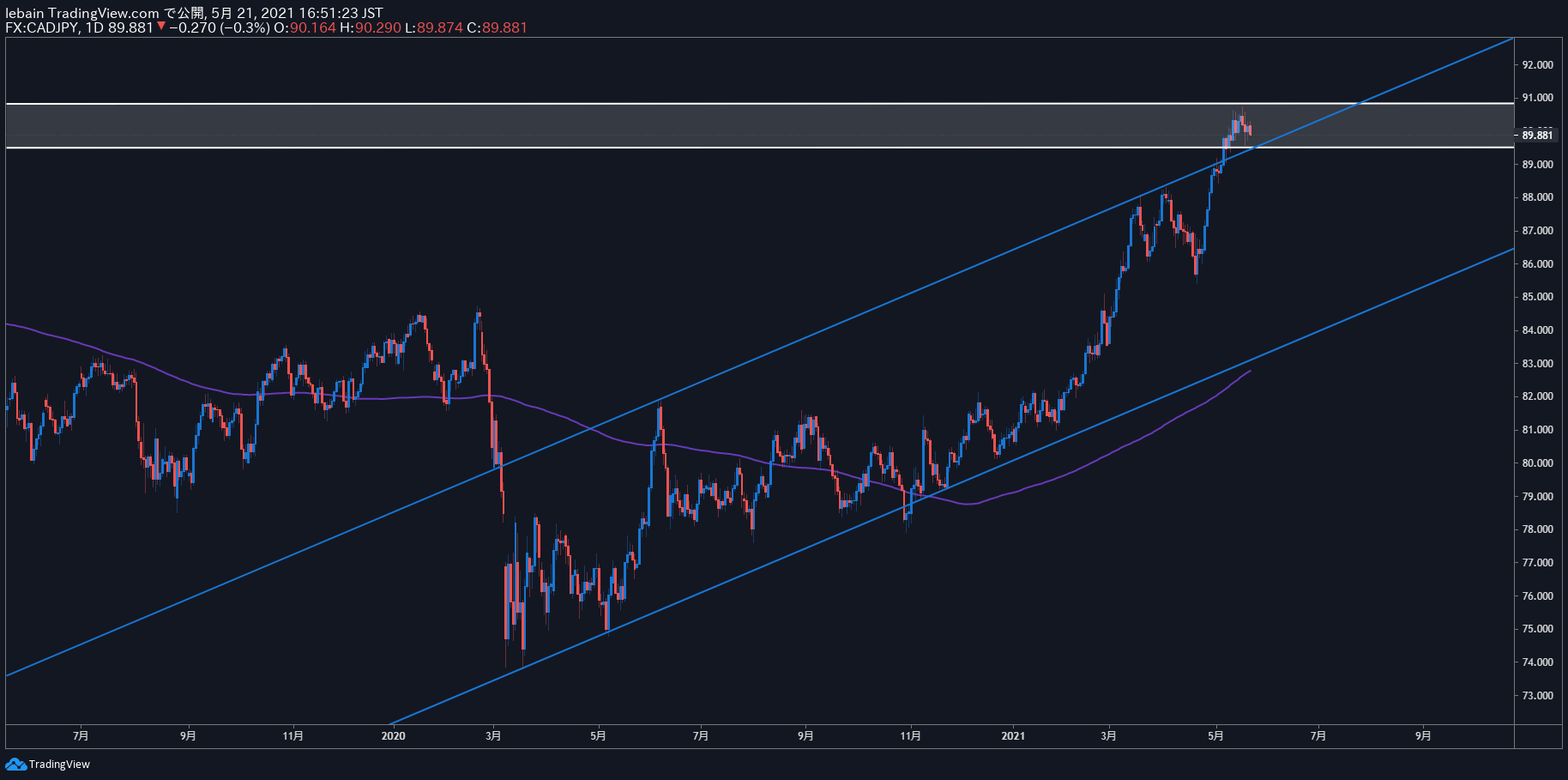Click the red down-triangle change indicator

(x=161, y=27)
